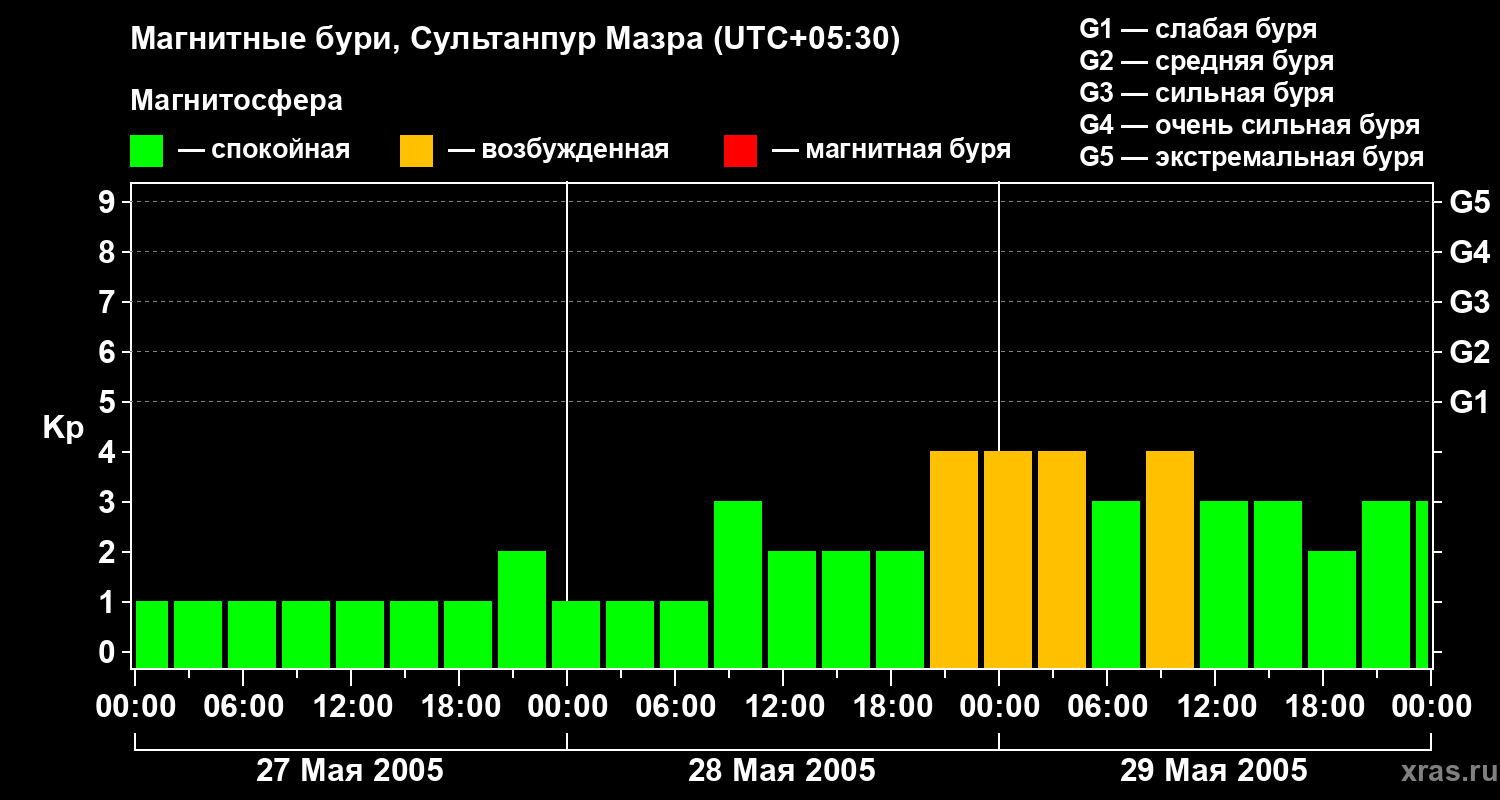
Task: Click the '18:00' time label of 27 May
Action: click(459, 707)
